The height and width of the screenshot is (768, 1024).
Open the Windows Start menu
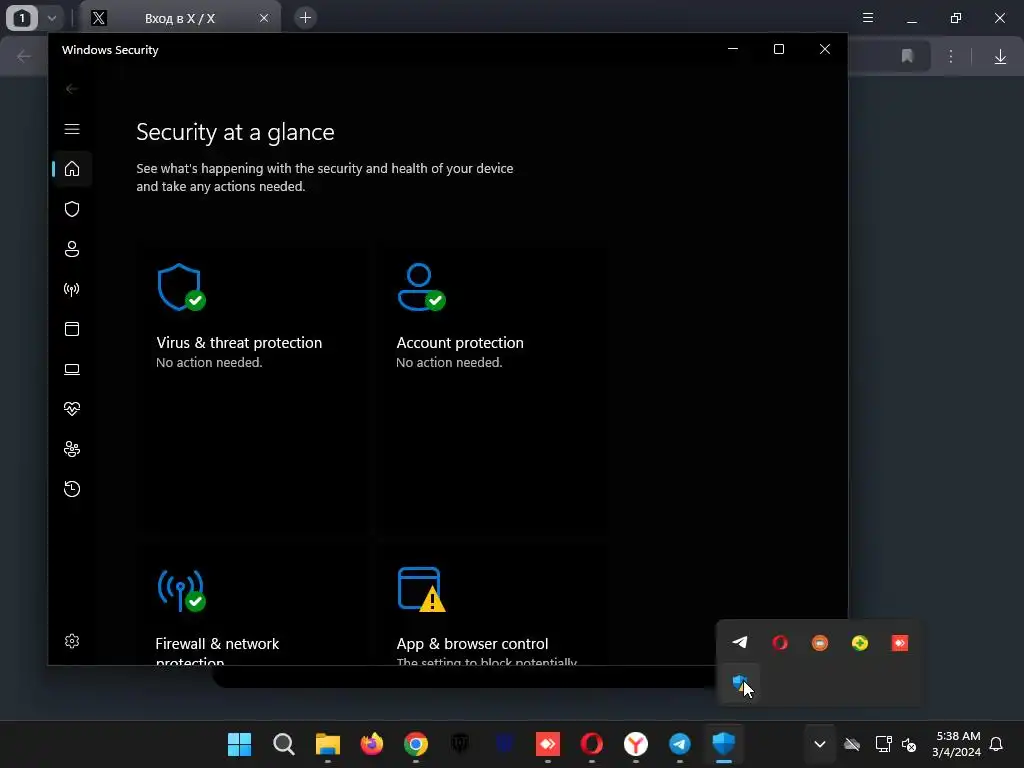pos(240,744)
